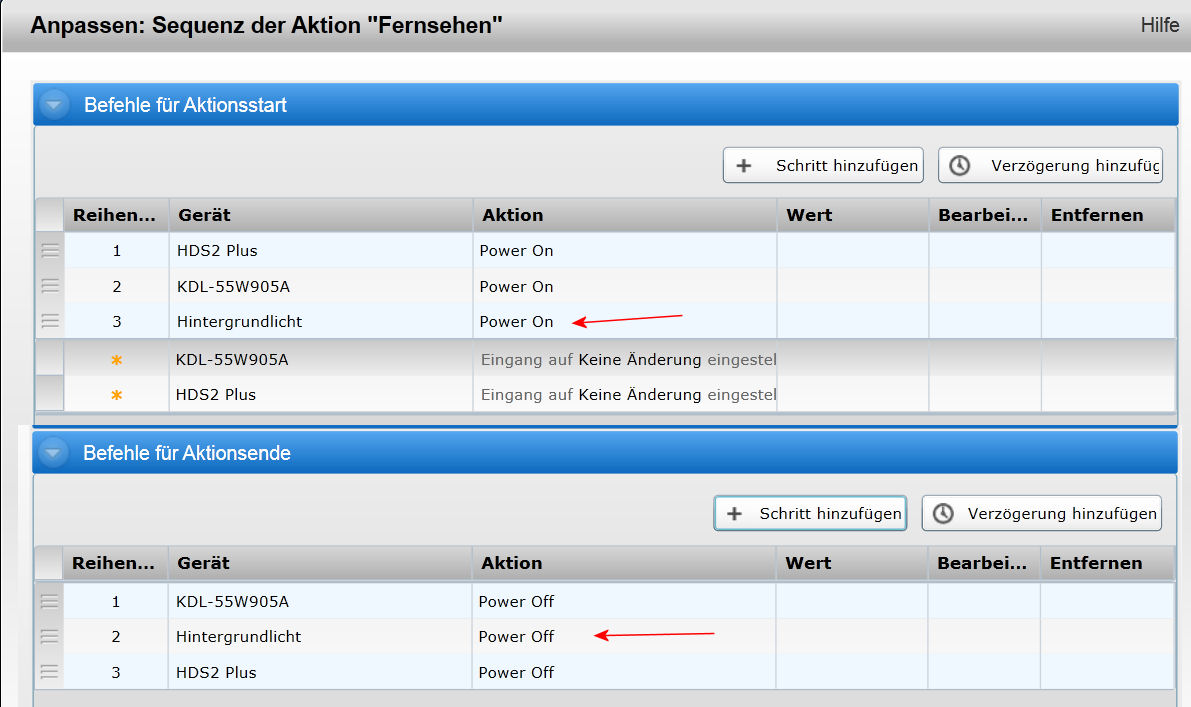Grab the drag handle of start step 1 HDS2 Plus
1191x707 pixels.
[x=50, y=251]
